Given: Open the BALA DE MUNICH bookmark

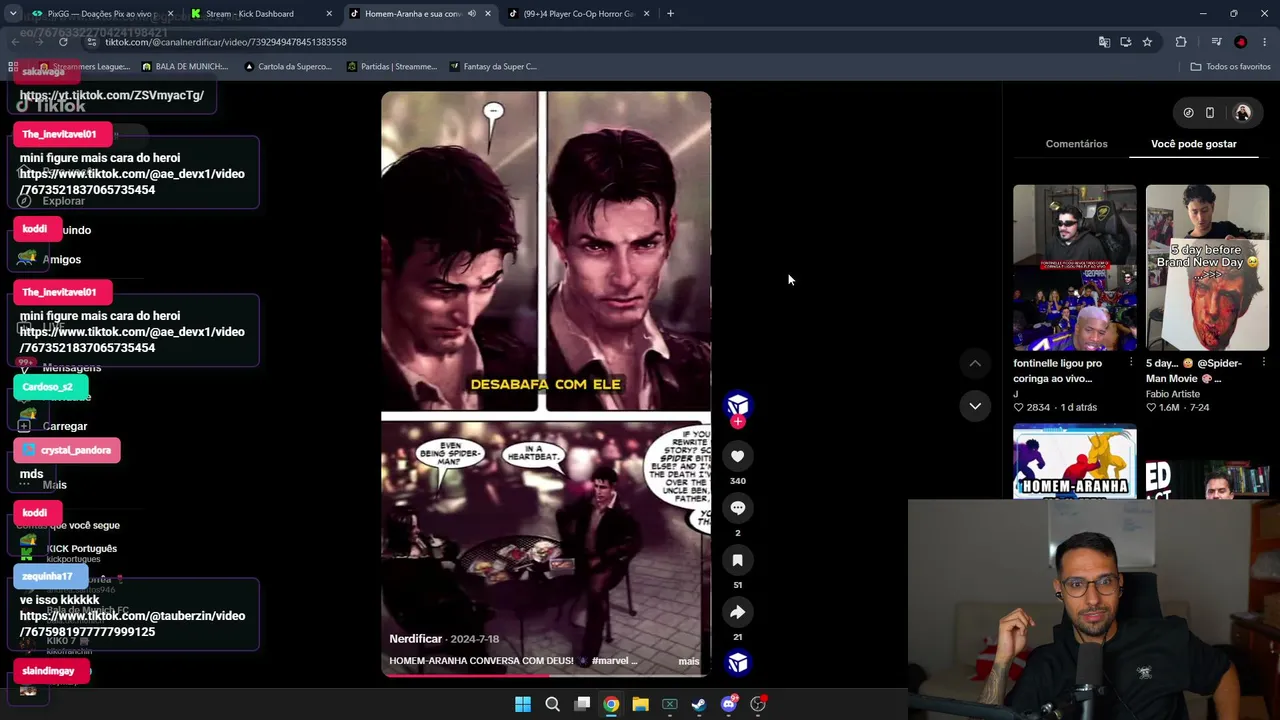Looking at the screenshot, I should (x=185, y=67).
